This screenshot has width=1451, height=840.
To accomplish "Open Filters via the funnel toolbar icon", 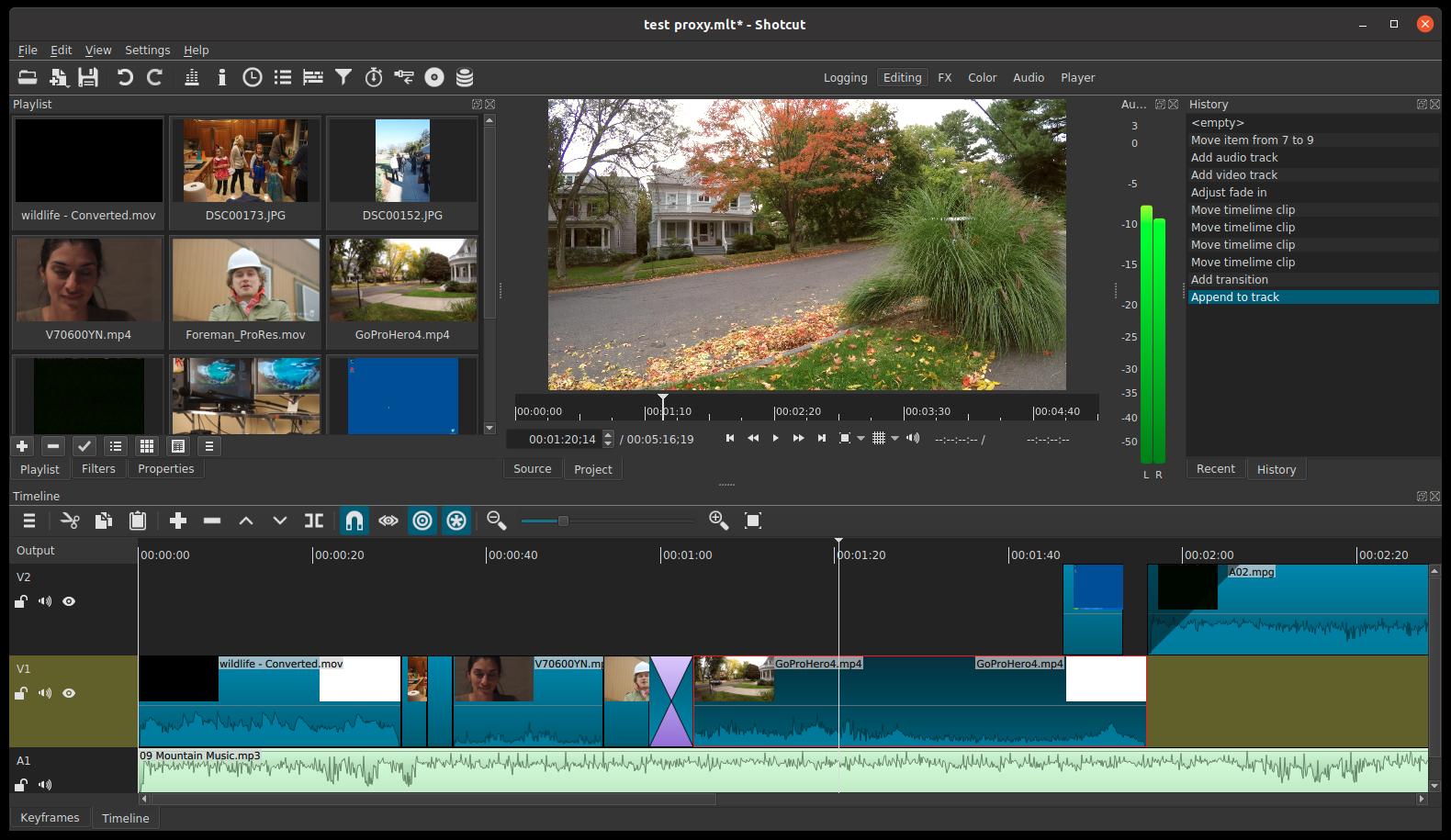I will (343, 78).
